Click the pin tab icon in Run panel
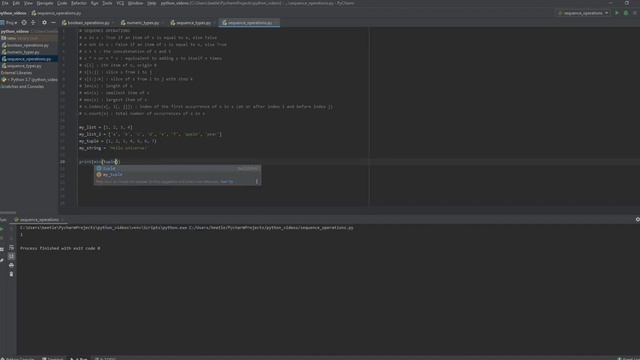 tap(2, 260)
